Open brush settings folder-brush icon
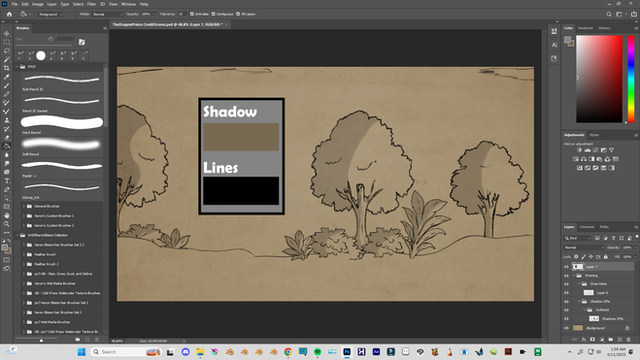 coord(82,42)
